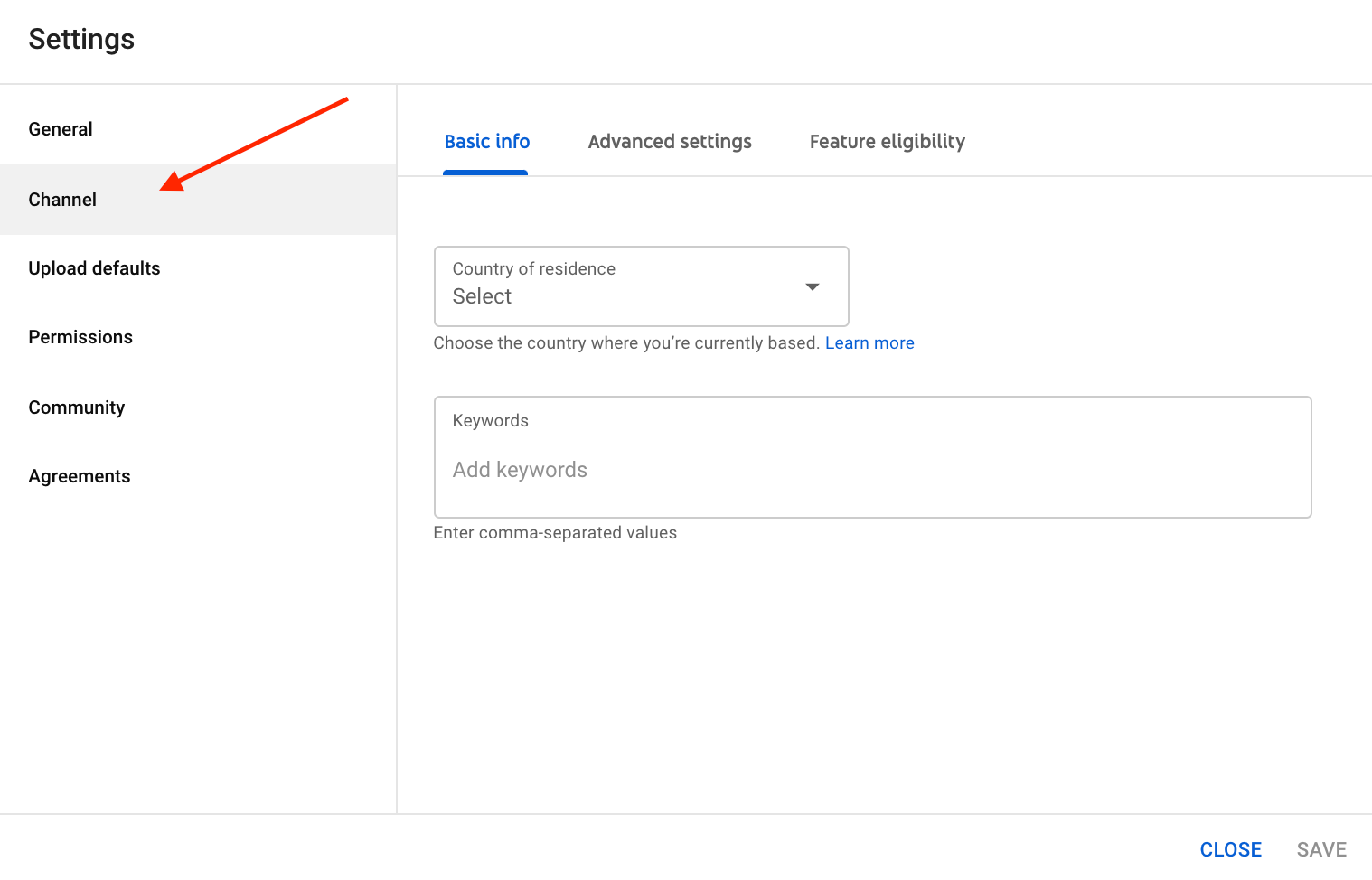Expand the Country of residence dropdown
Screen dimensions: 1372x880
[641, 286]
